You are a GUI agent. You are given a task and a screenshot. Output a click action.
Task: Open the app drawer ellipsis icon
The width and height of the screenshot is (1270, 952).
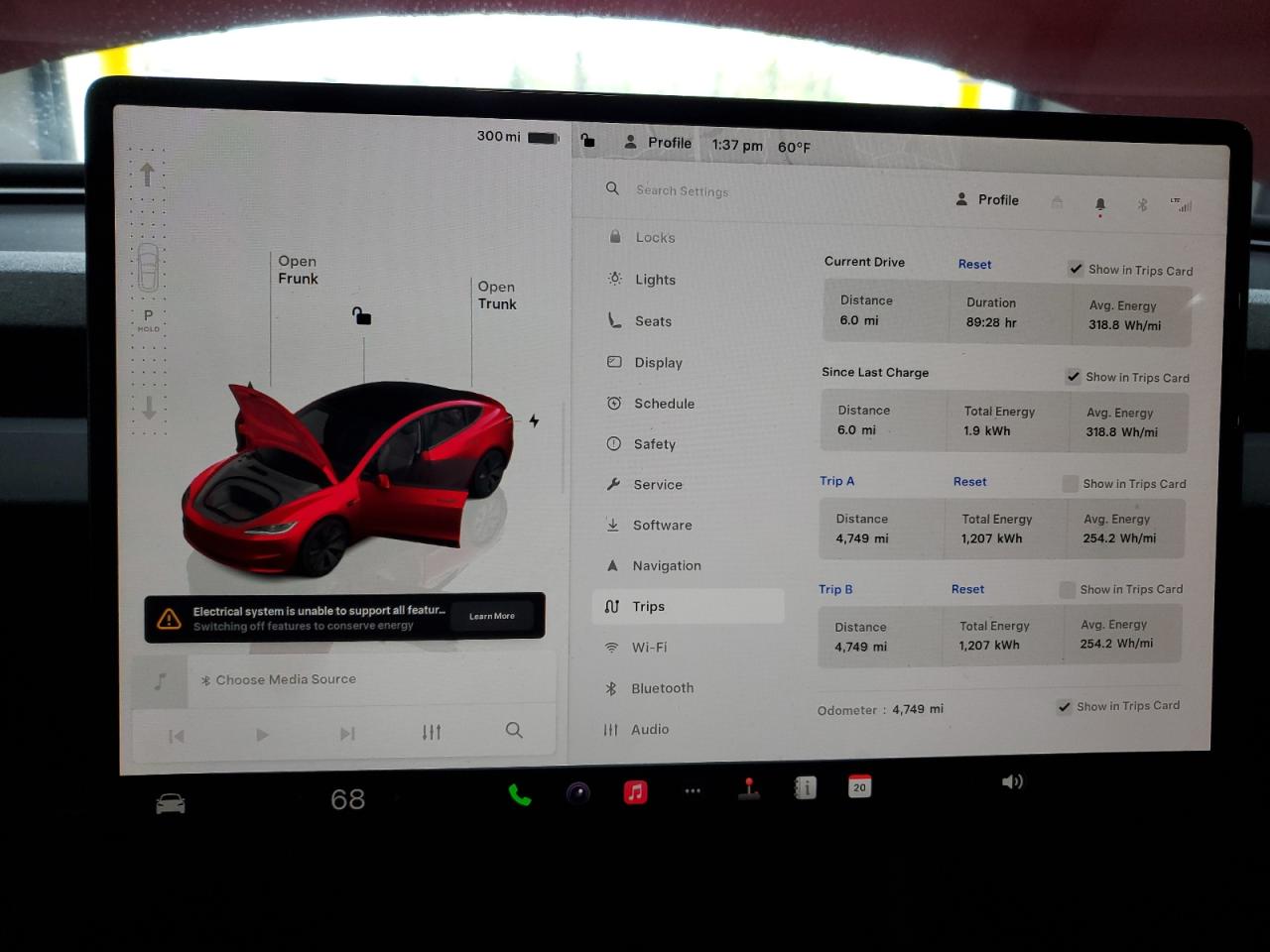[x=693, y=790]
